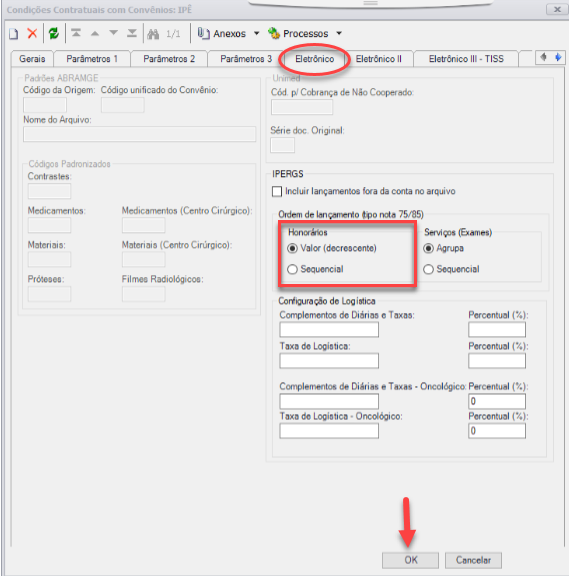Click the Código da Origem field
The image size is (569, 576).
[x=45, y=105]
